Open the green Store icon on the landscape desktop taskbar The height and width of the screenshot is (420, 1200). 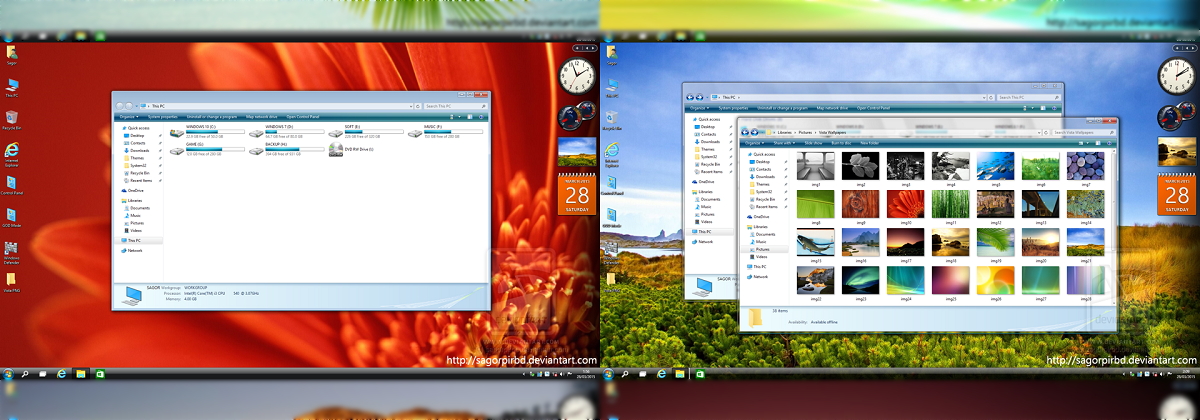click(698, 373)
